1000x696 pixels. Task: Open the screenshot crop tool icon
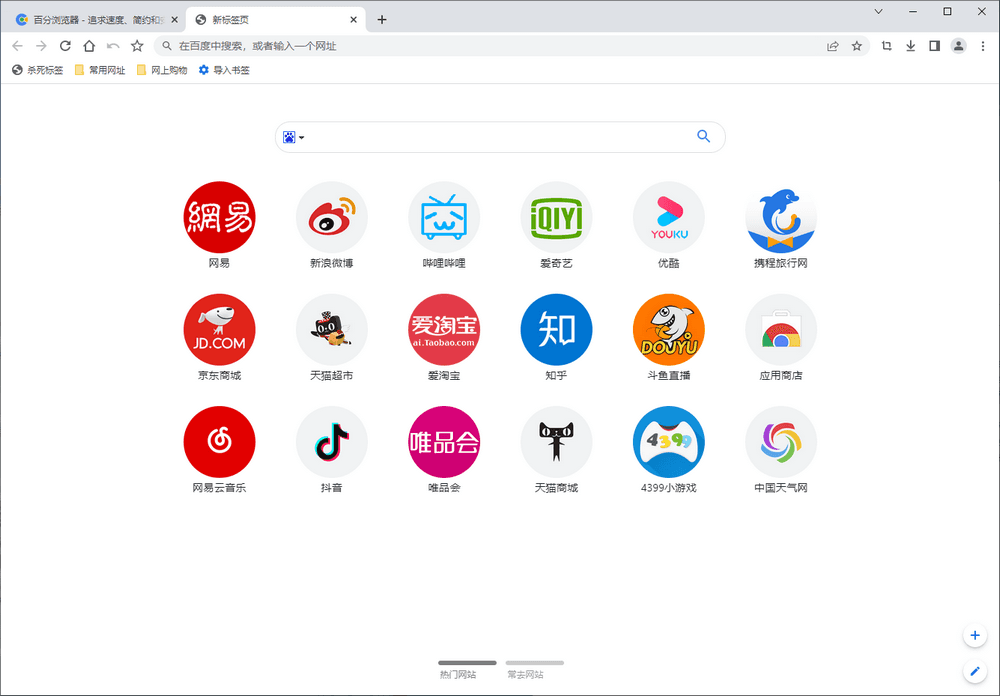(886, 46)
